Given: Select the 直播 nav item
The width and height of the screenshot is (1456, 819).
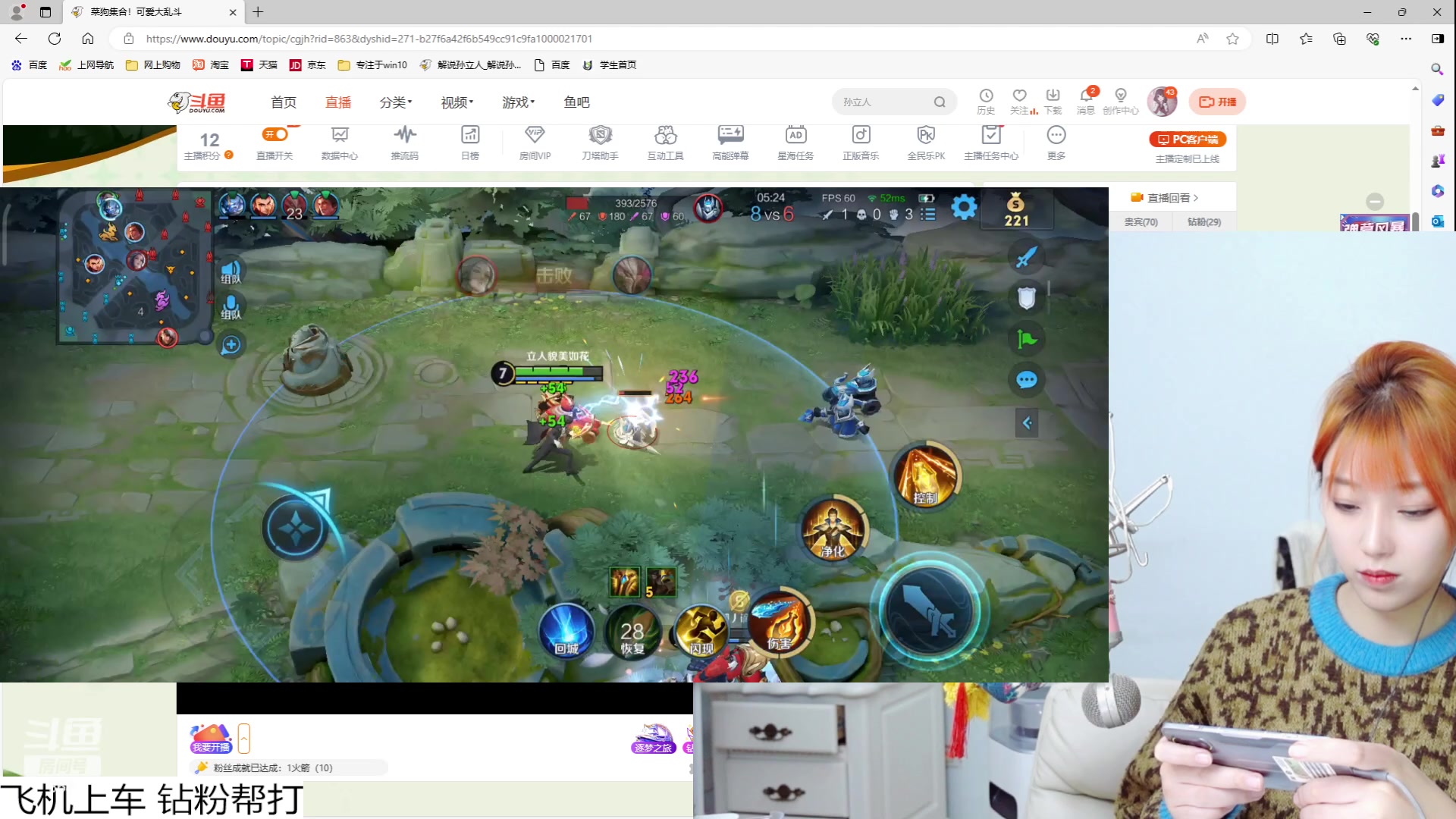Looking at the screenshot, I should click(x=338, y=102).
